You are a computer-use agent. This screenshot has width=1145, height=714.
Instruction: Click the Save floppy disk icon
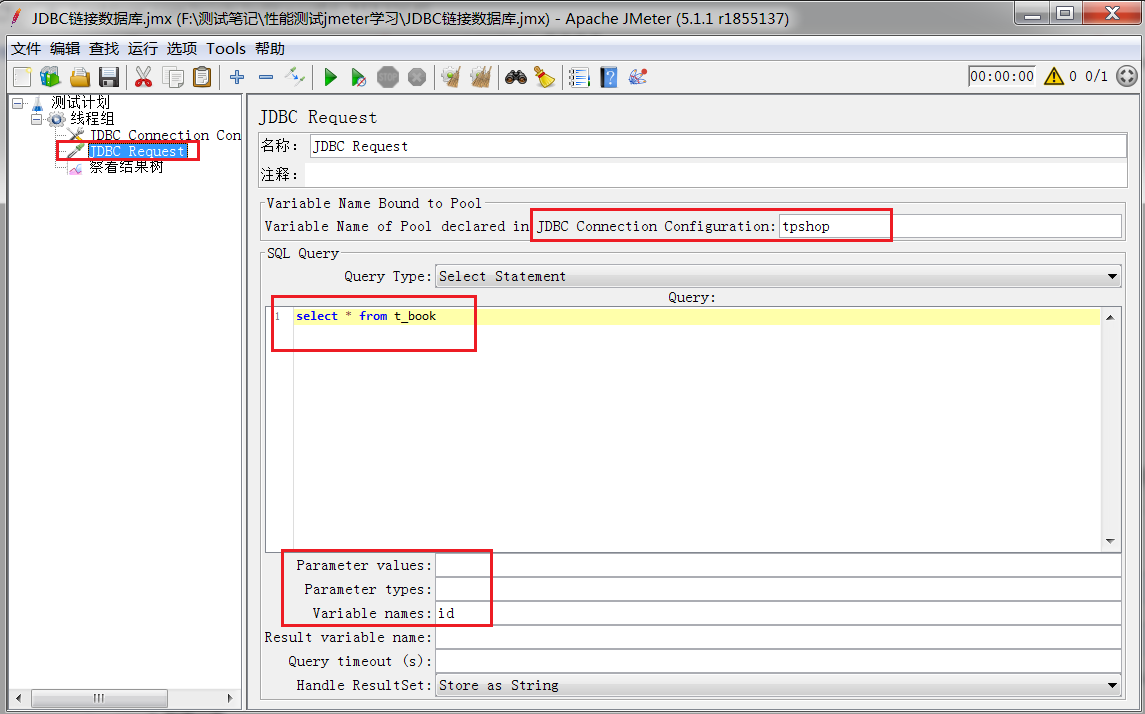click(x=109, y=77)
